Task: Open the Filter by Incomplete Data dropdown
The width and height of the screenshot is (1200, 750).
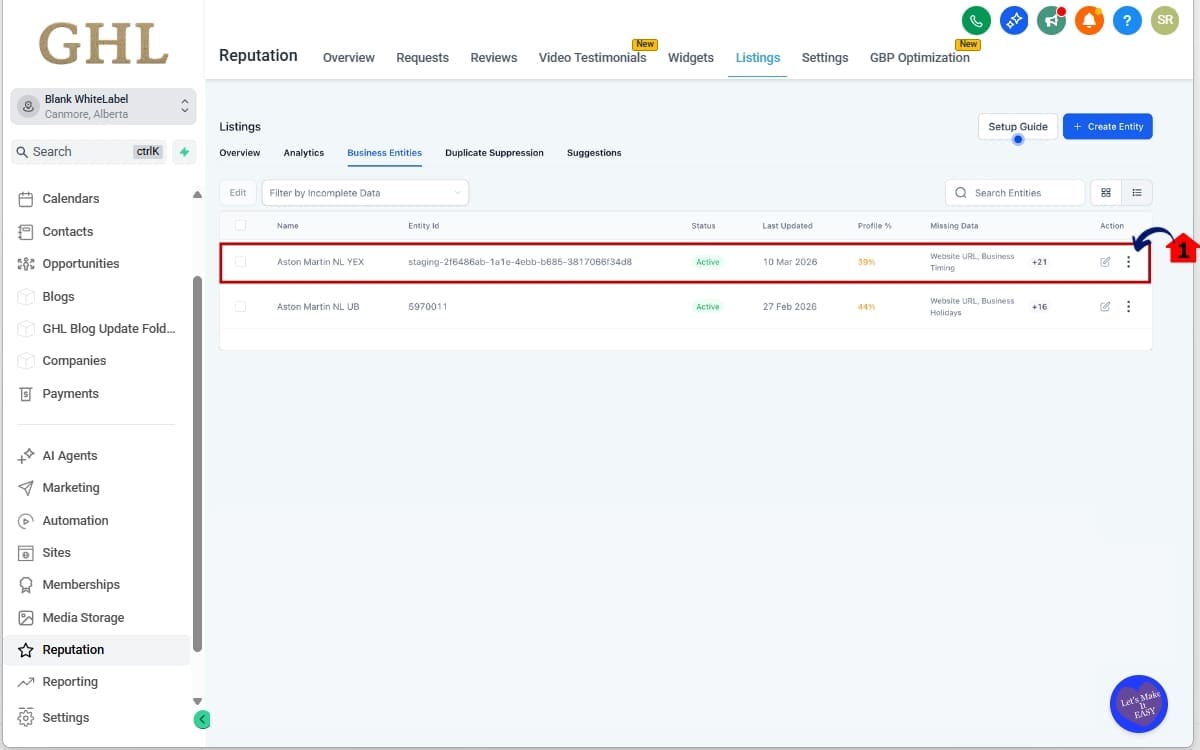Action: (x=365, y=192)
